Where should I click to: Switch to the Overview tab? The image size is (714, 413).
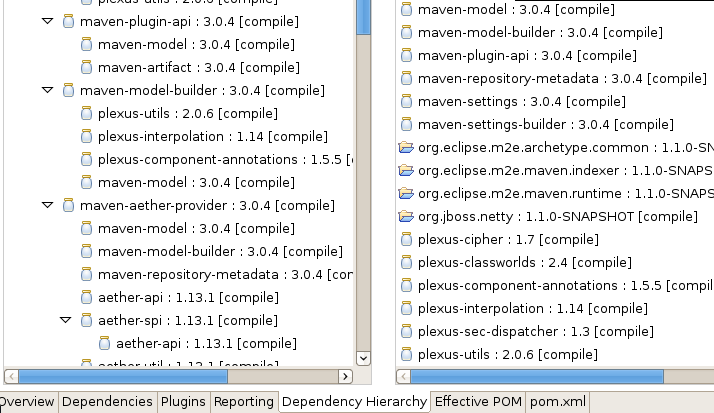tap(27, 402)
